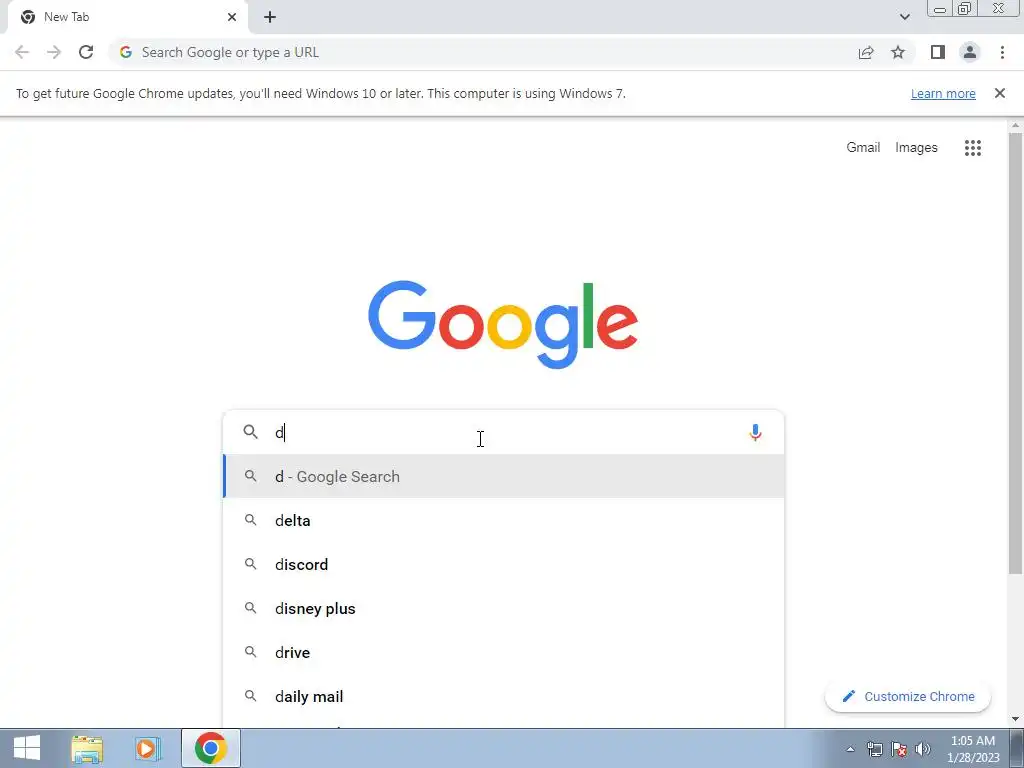Click the magnifier icon in search box
The image size is (1024, 768).
pos(251,432)
